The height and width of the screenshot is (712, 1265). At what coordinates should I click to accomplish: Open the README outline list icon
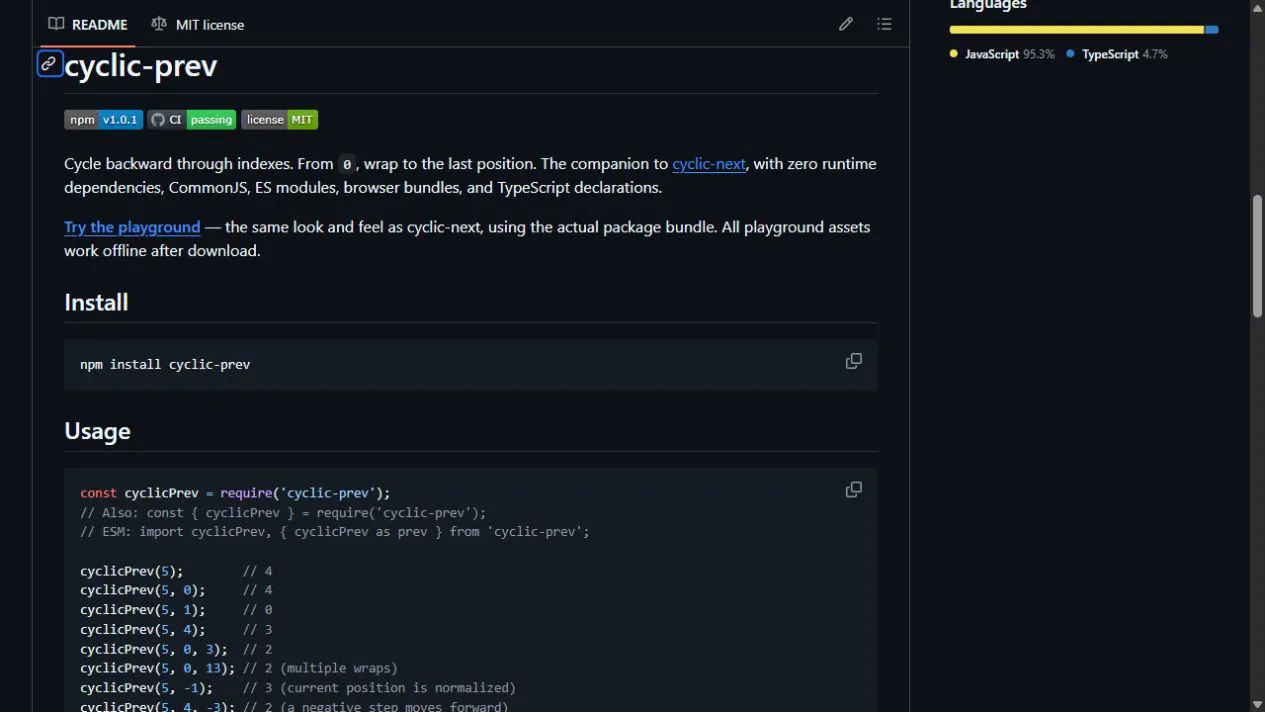click(x=884, y=24)
